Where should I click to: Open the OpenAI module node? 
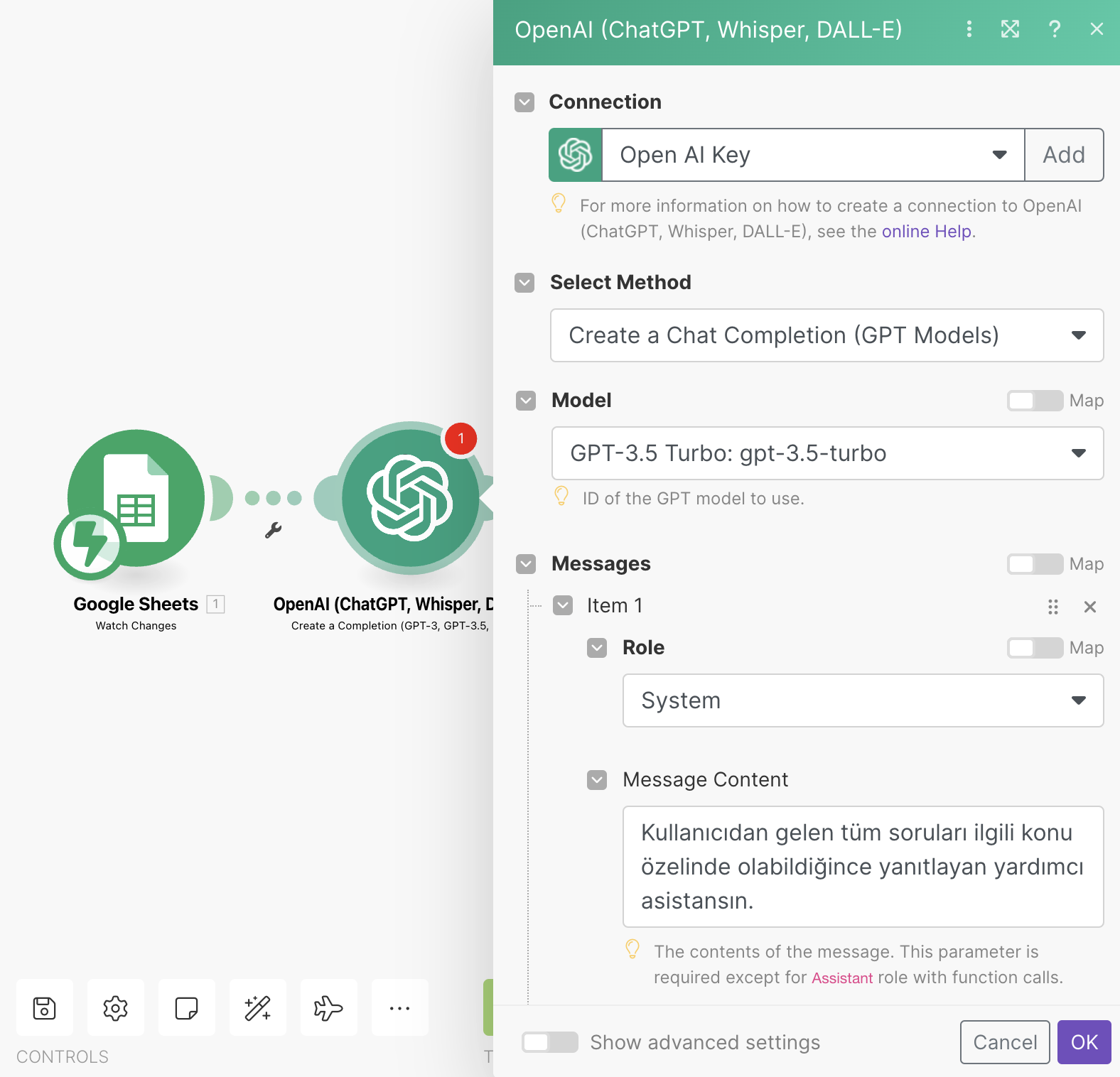point(411,498)
